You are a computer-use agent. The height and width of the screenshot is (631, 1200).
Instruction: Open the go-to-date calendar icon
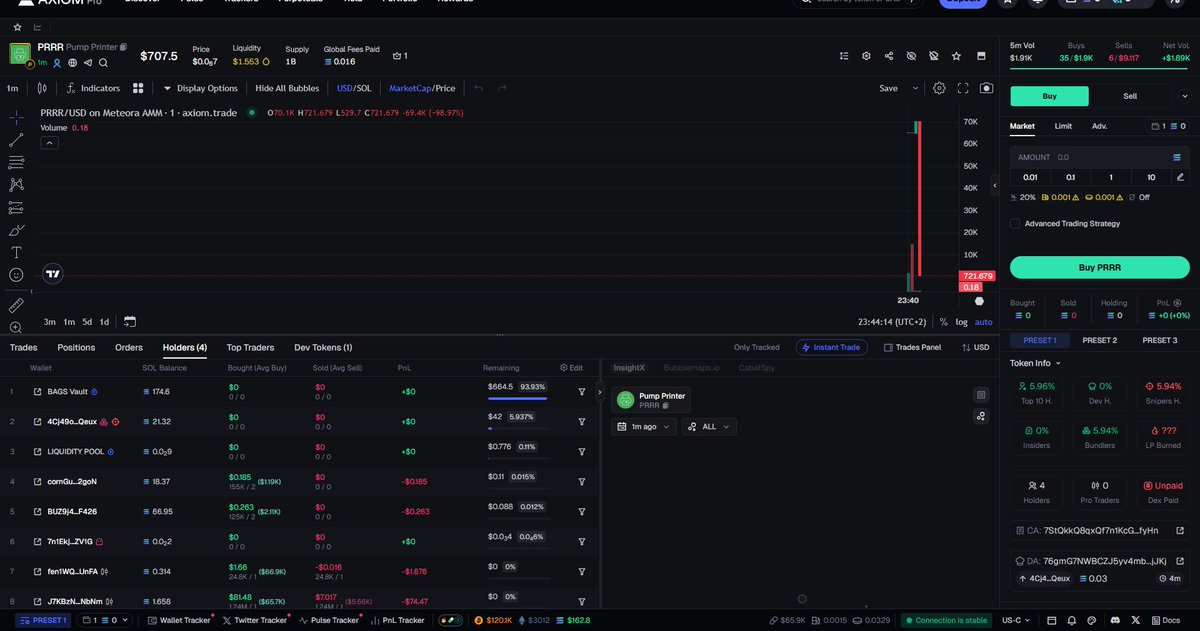click(x=130, y=321)
